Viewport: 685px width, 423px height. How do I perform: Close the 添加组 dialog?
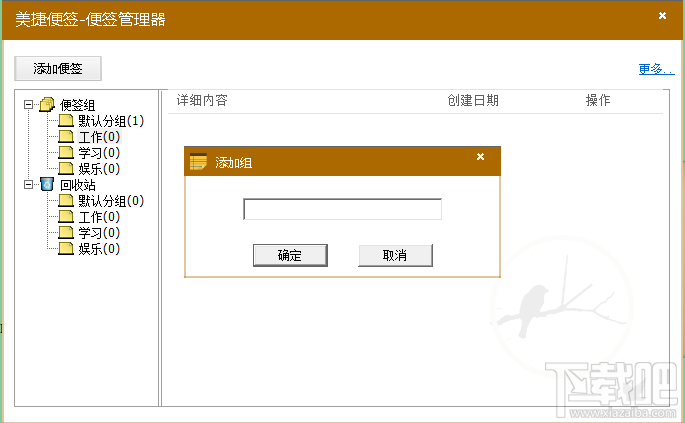480,156
